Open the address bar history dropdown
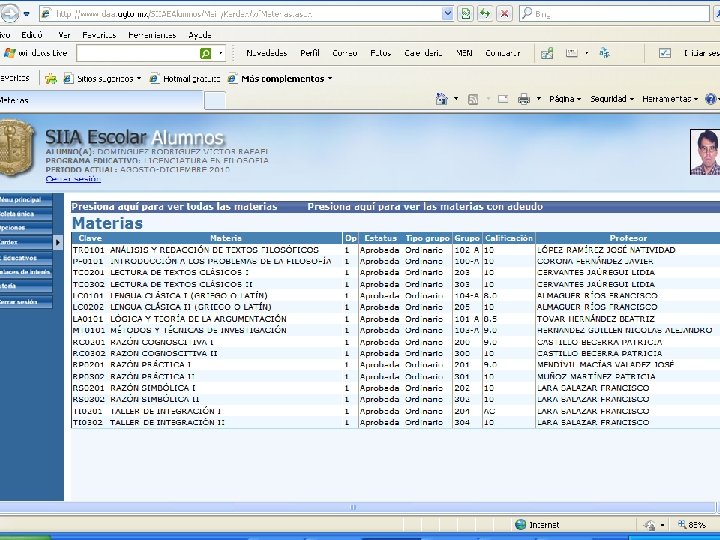Viewport: 720px width, 540px height. coord(447,14)
